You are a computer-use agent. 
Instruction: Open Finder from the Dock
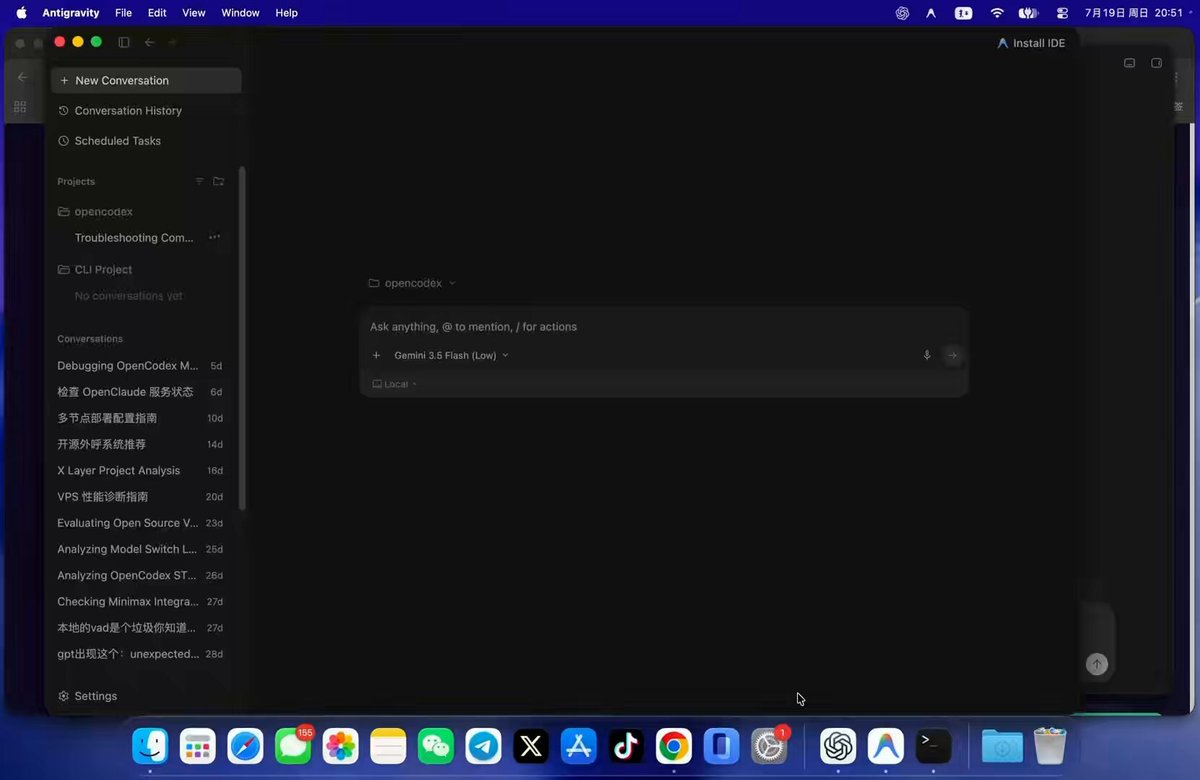click(x=151, y=746)
